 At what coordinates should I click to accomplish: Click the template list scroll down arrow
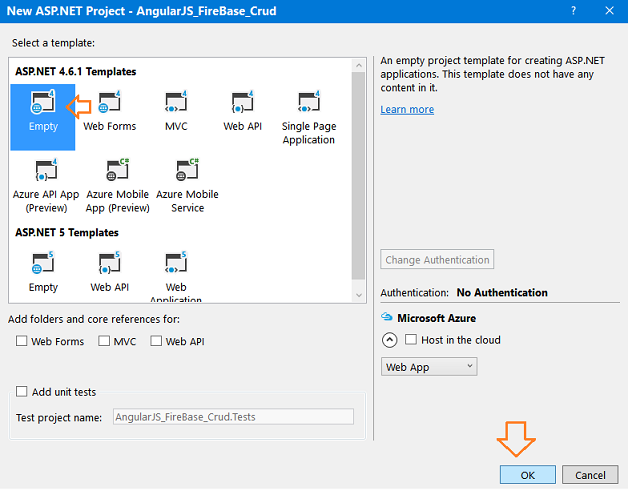pos(358,296)
